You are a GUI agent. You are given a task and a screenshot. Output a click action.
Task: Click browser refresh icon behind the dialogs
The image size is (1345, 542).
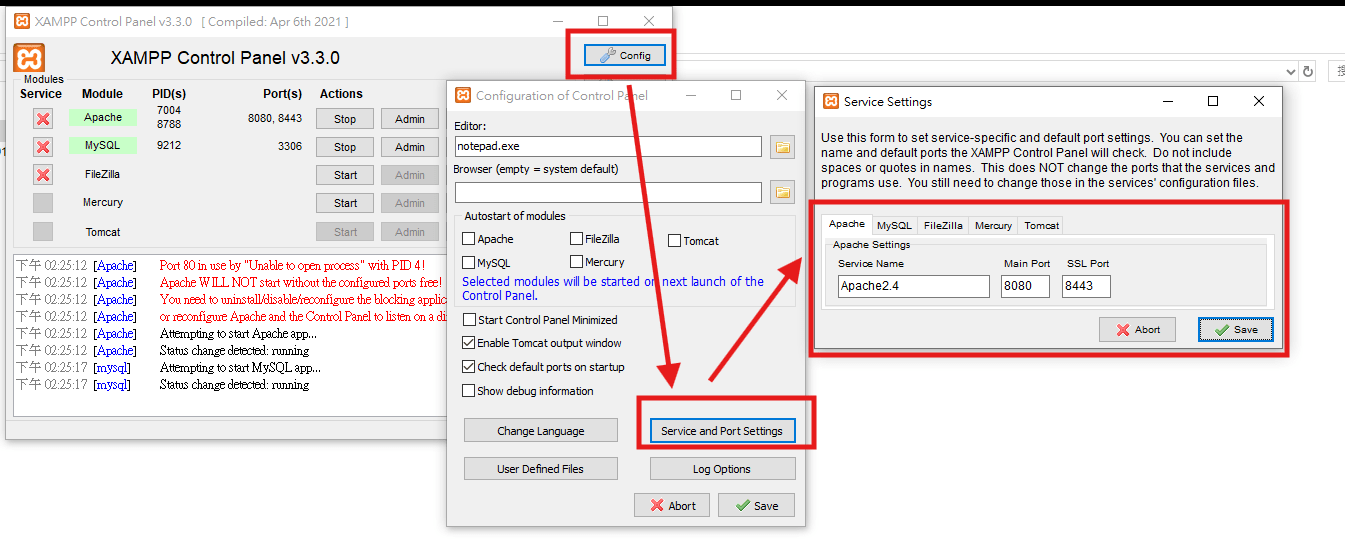[1307, 71]
